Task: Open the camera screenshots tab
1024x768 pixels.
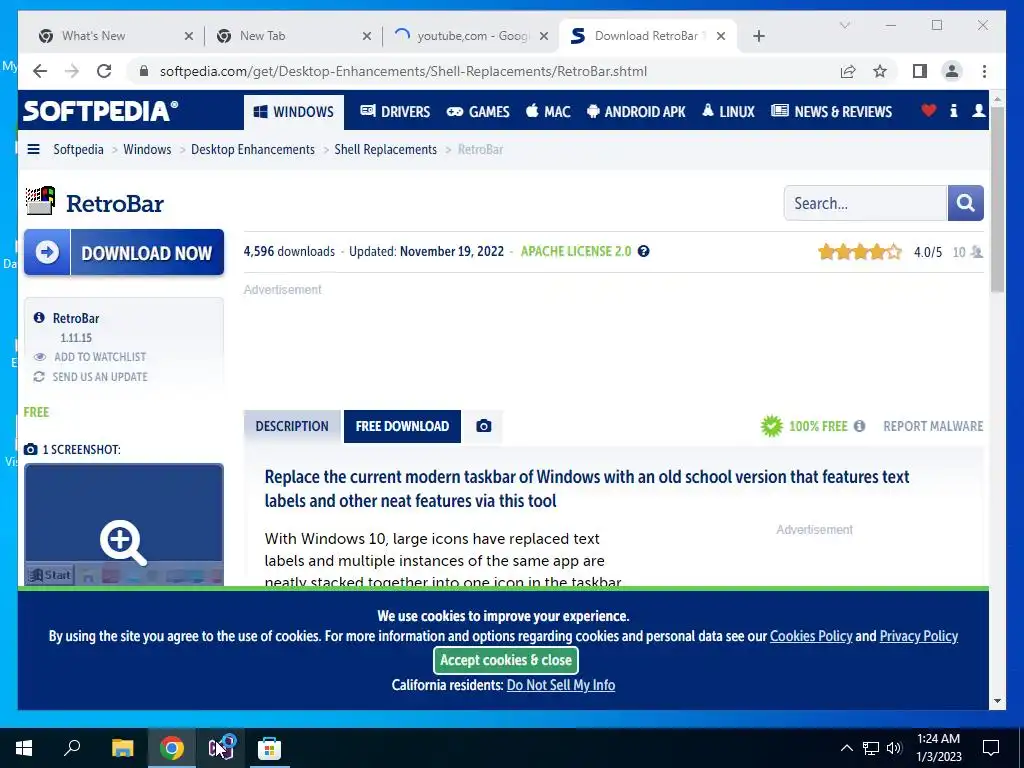Action: click(x=483, y=426)
